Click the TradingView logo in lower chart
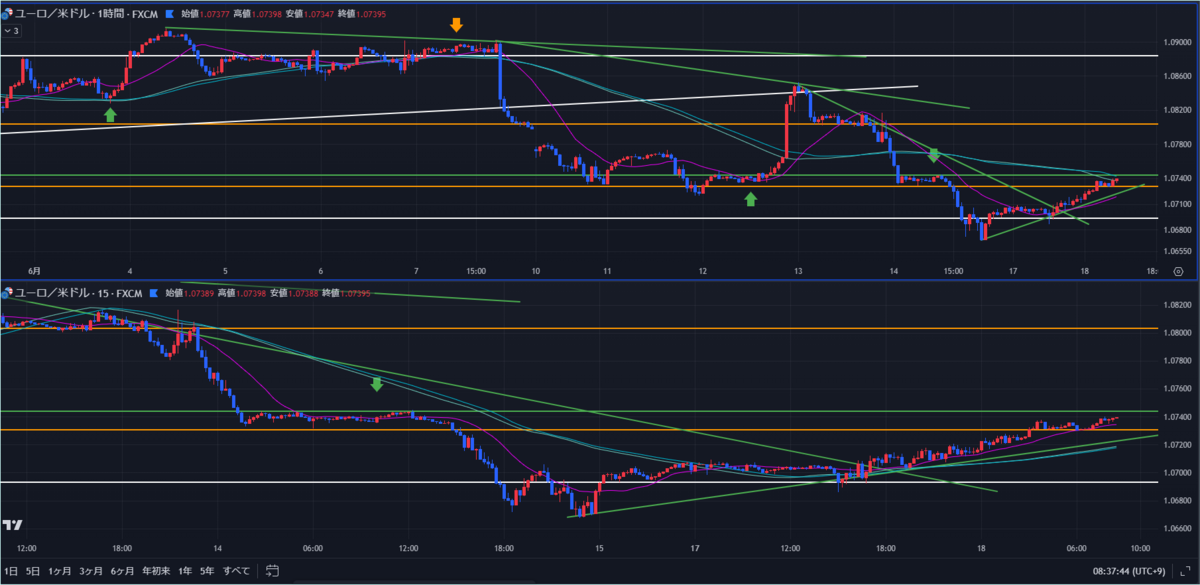The image size is (1200, 585). tap(13, 525)
